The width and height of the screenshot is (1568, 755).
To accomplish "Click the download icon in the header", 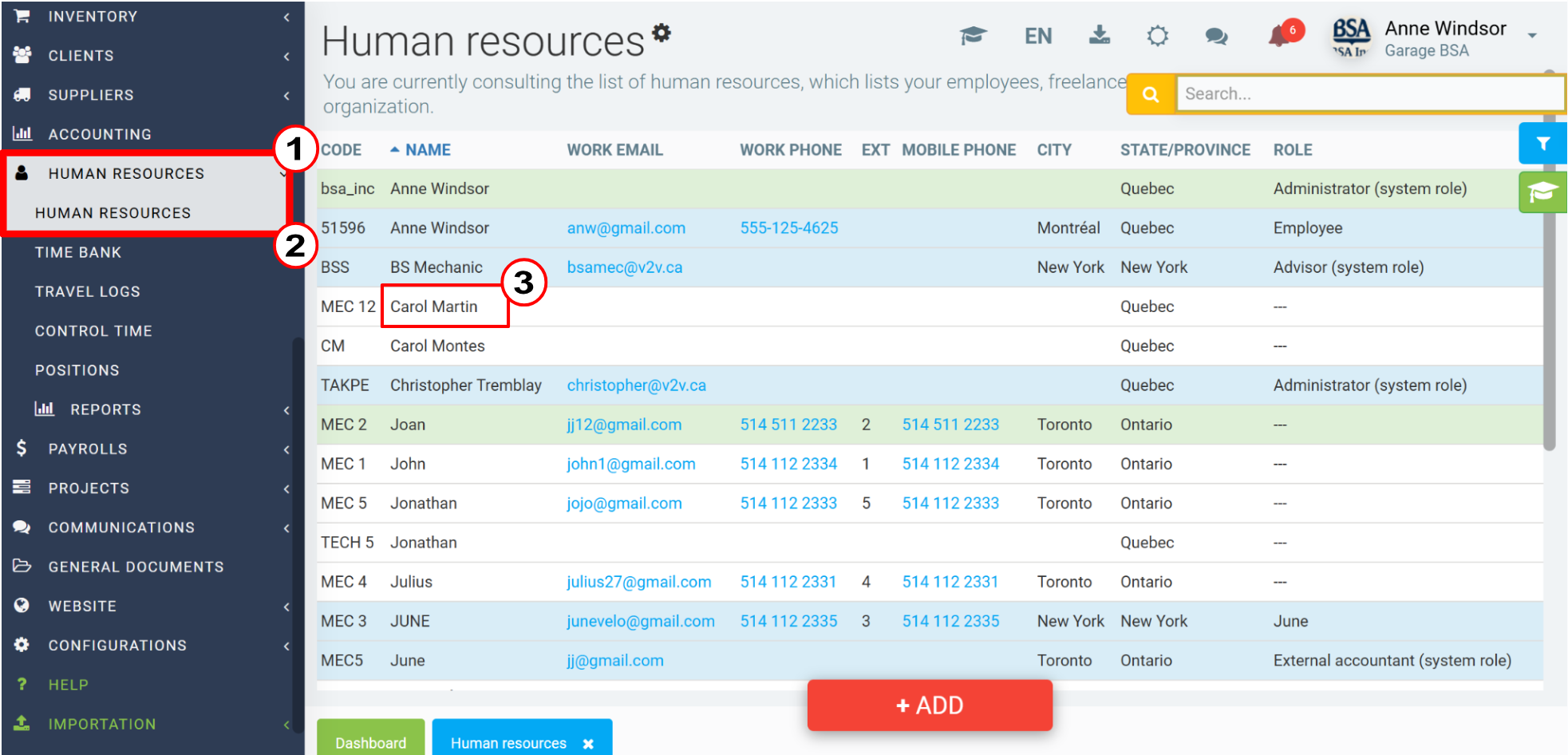I will click(x=1100, y=37).
